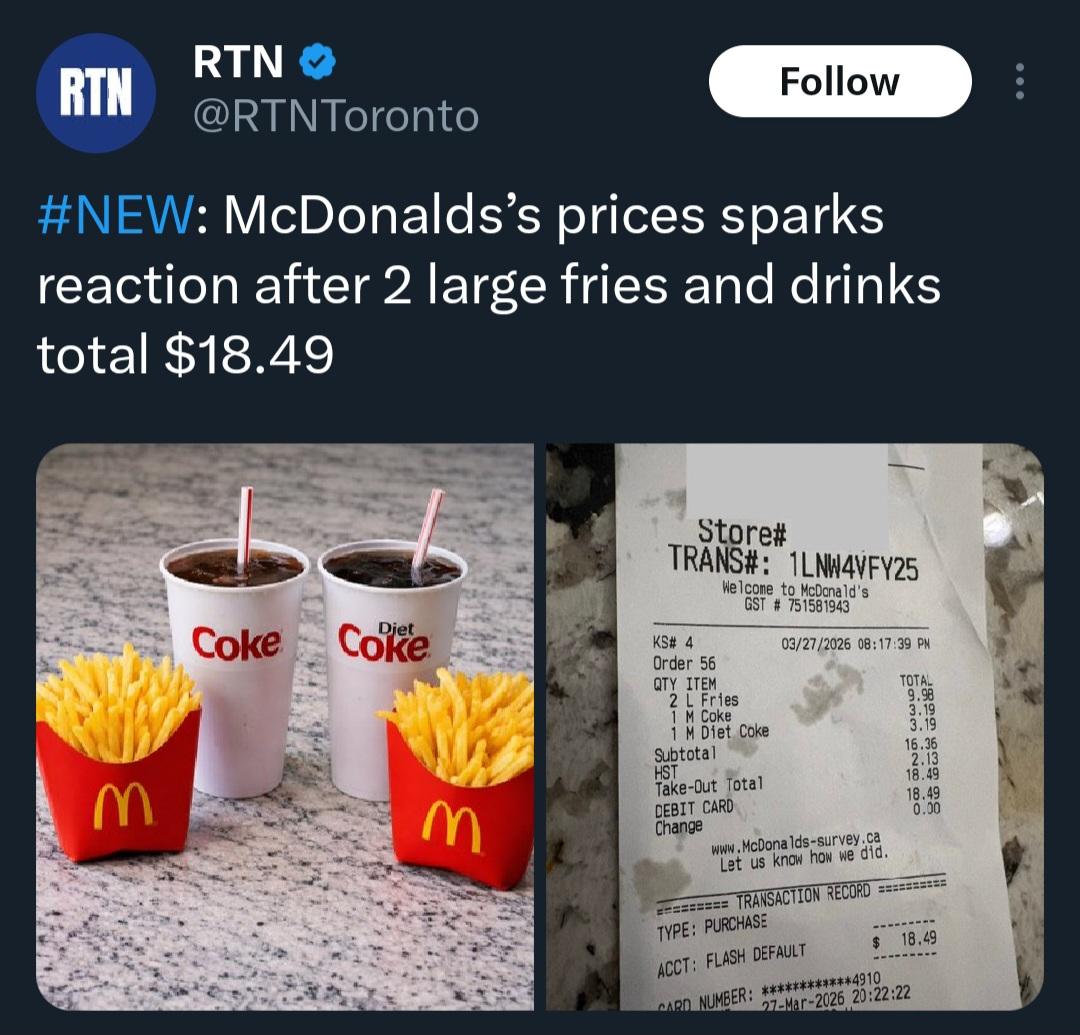Open the #NEW hashtag
The width and height of the screenshot is (1080, 1035).
pyautogui.click(x=116, y=216)
